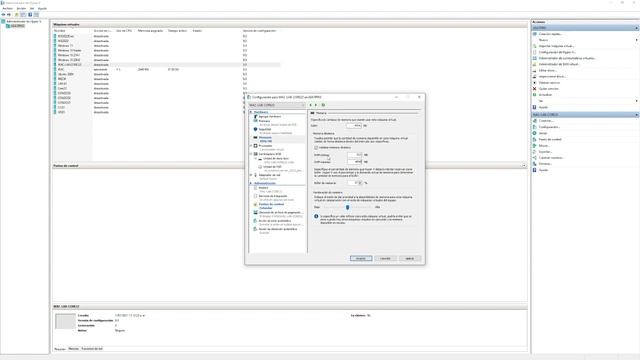640x360 pixels.
Task: Click Importar máquina virtual icon
Action: tap(535, 46)
